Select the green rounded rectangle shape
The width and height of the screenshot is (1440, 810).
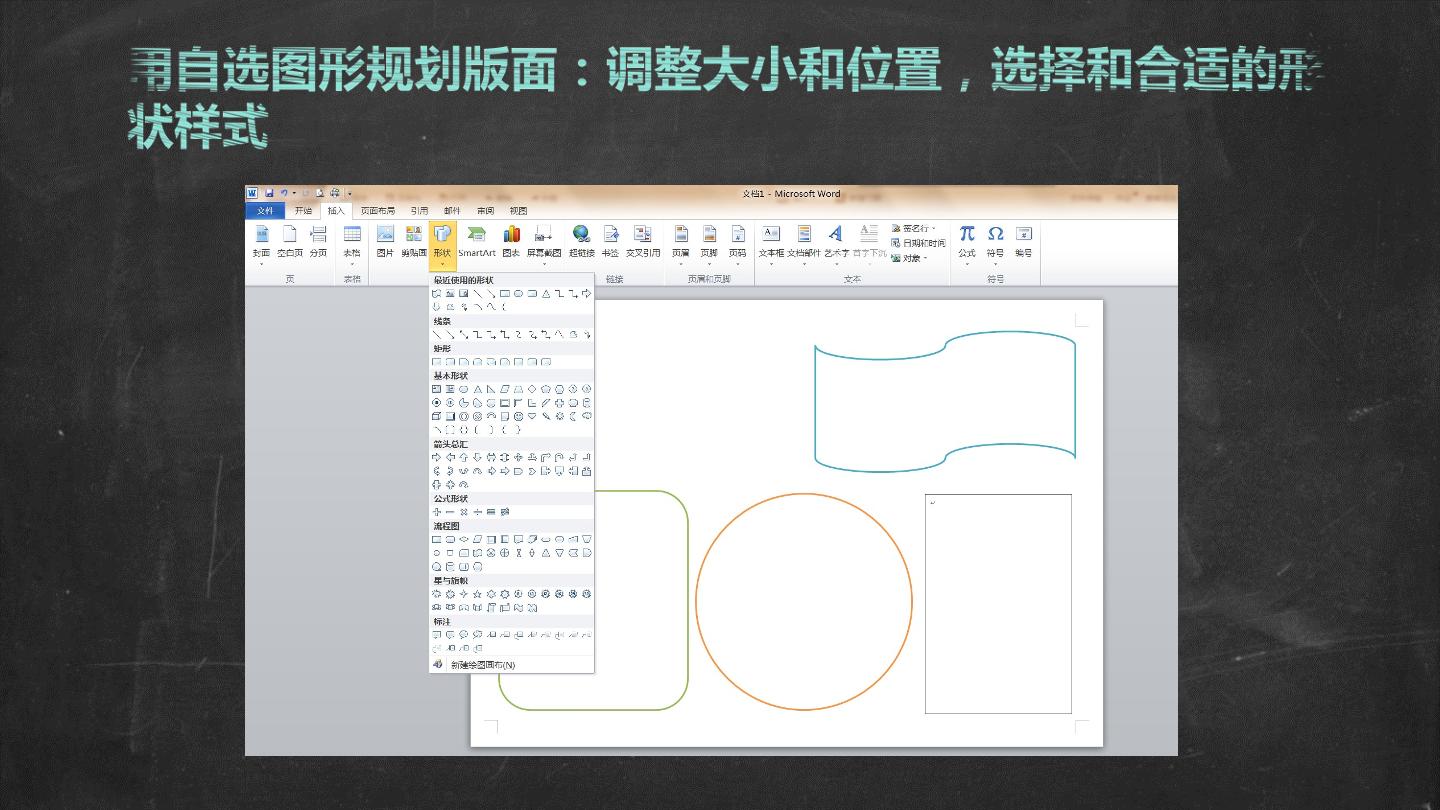(x=594, y=601)
